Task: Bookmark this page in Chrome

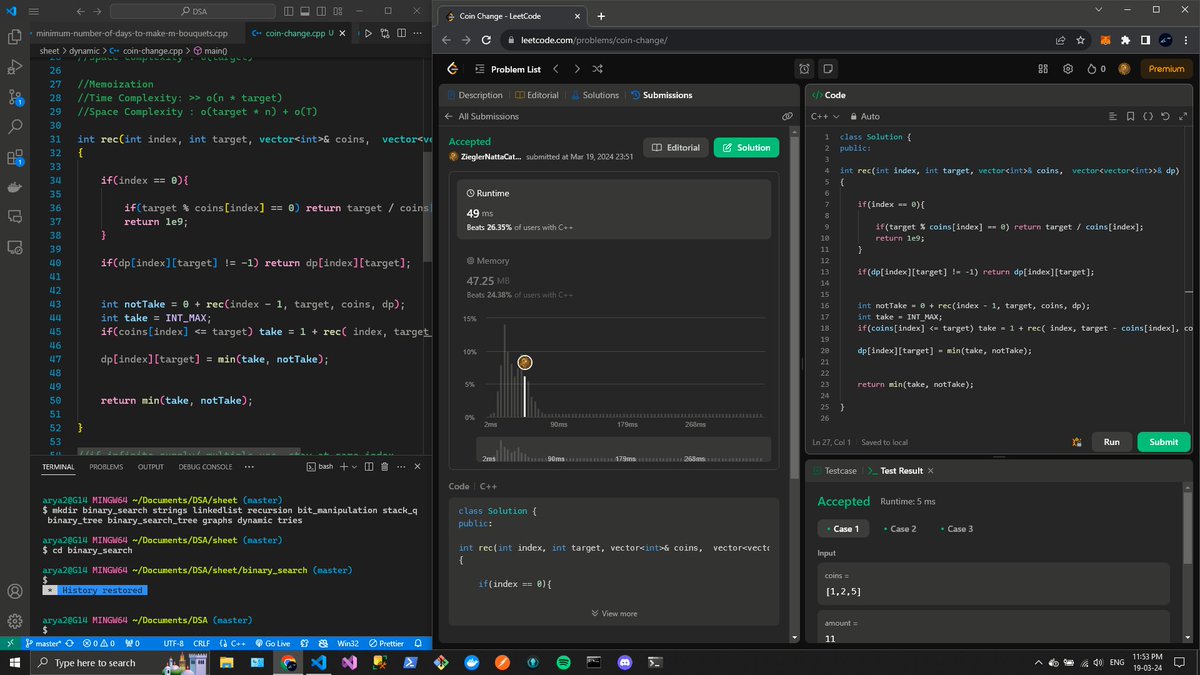Action: click(1079, 40)
